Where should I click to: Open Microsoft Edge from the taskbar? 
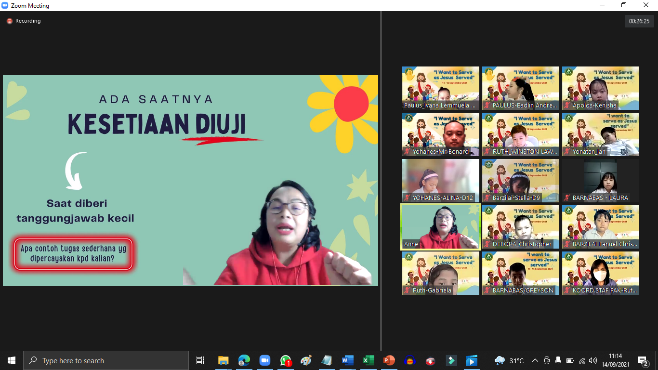(244, 360)
